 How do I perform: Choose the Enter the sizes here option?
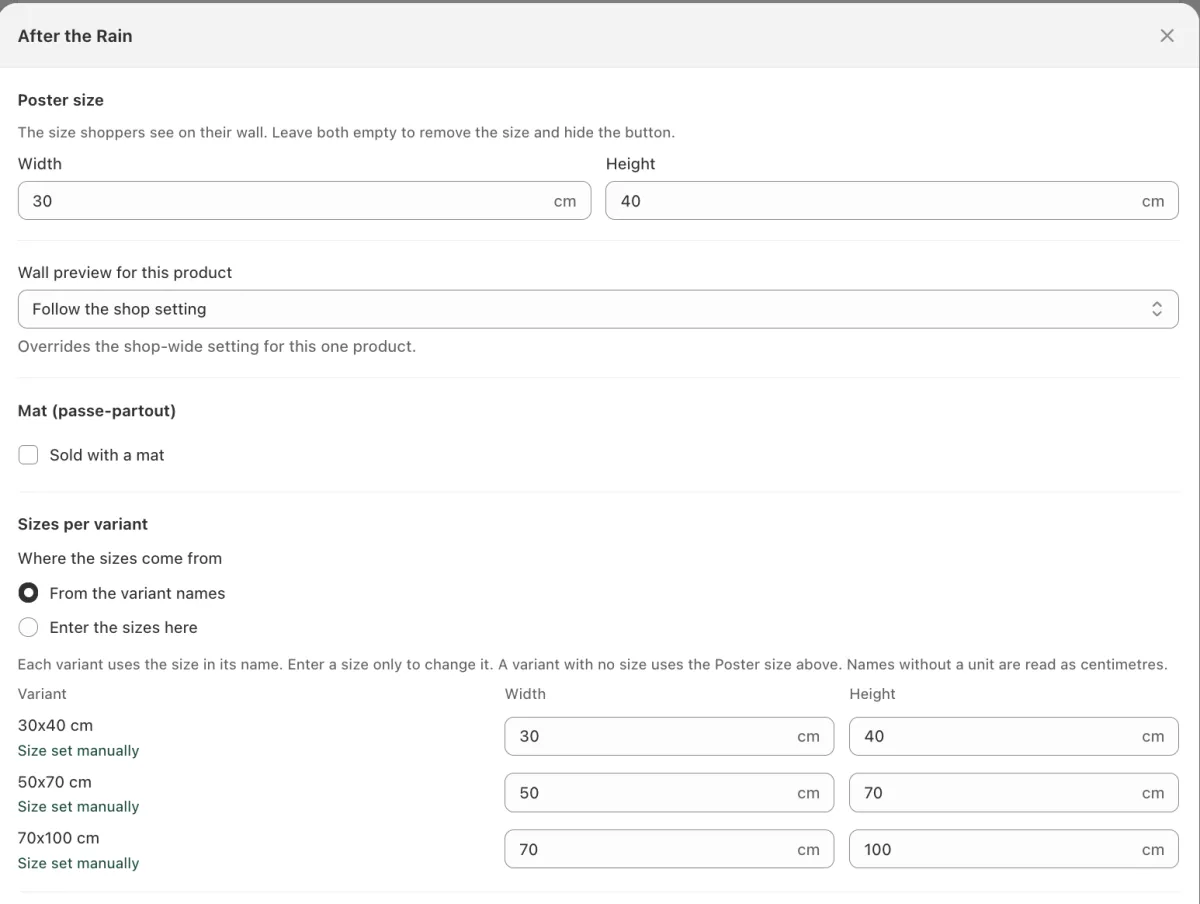coord(29,627)
